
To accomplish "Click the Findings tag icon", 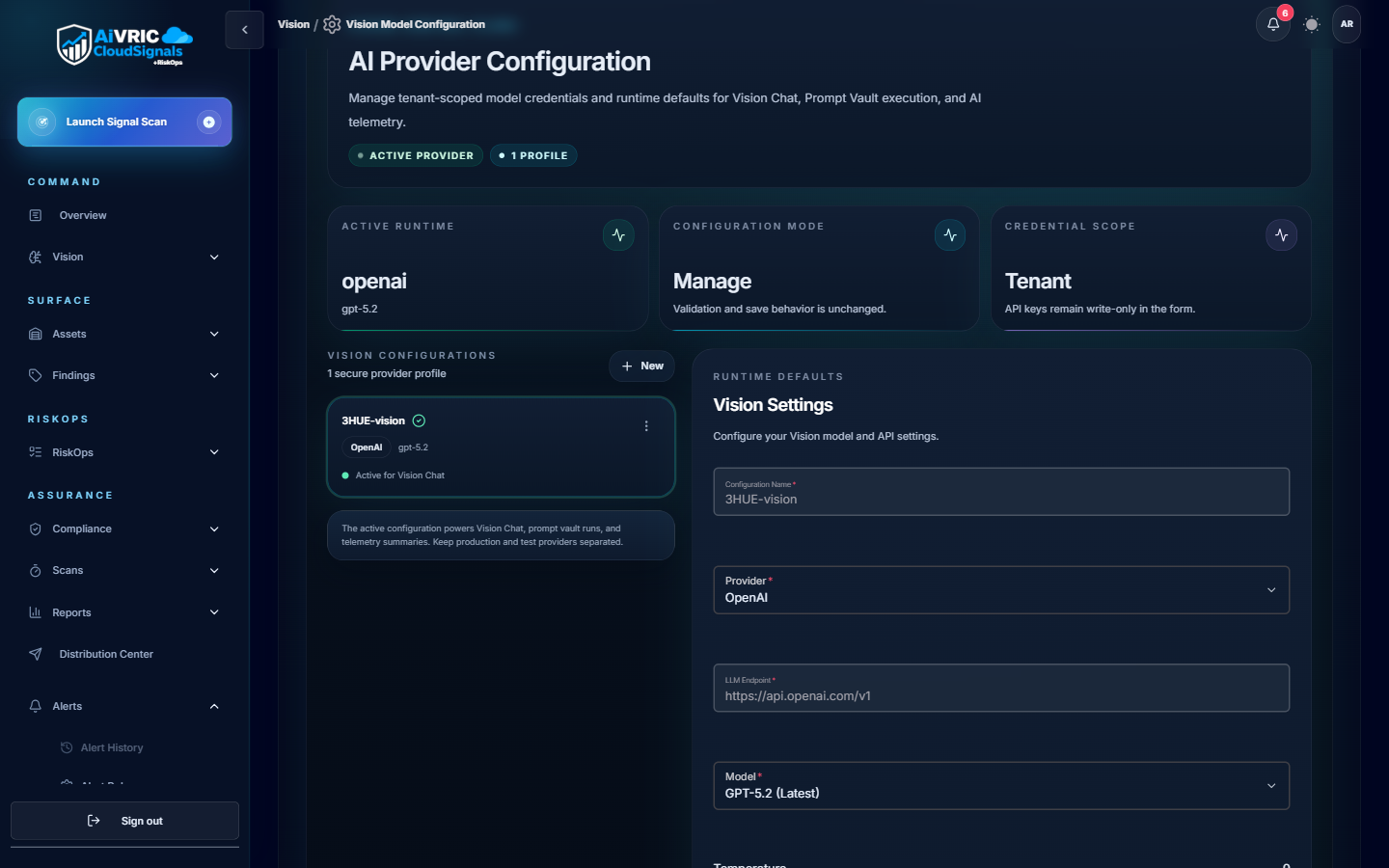I will (x=36, y=375).
